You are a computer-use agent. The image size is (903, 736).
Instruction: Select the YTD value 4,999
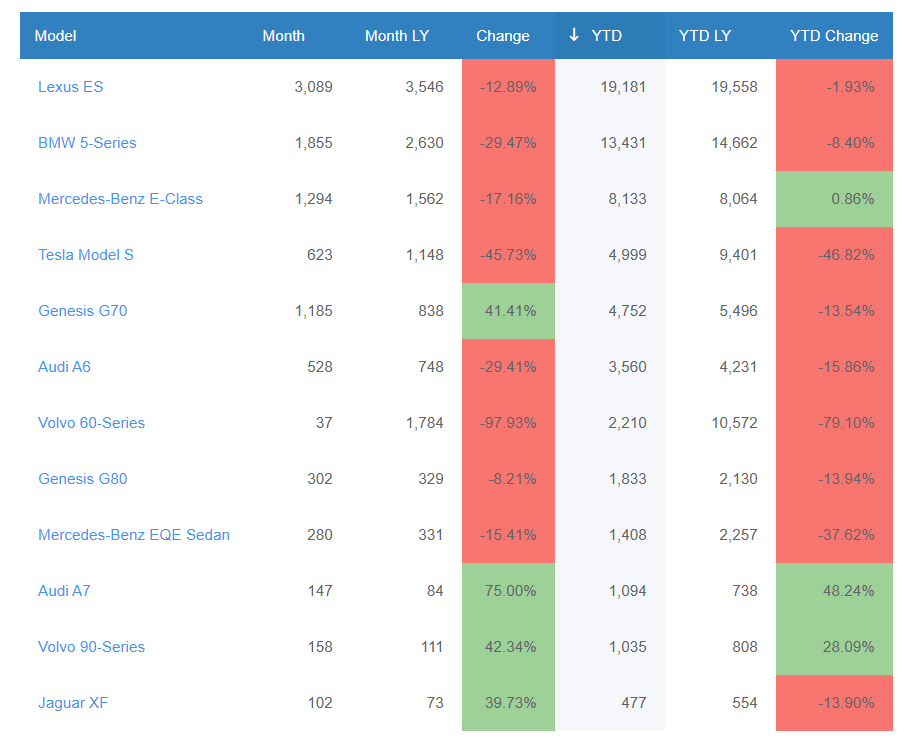pos(627,255)
